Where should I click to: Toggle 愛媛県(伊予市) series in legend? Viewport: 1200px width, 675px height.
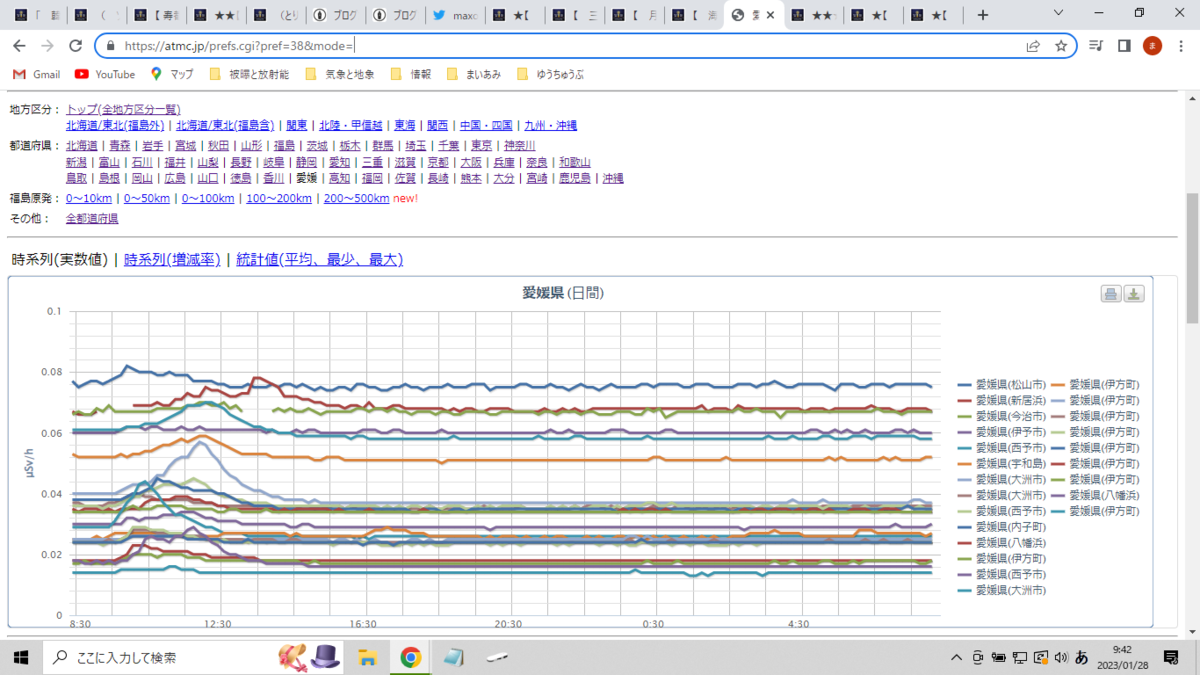pyautogui.click(x=1003, y=432)
